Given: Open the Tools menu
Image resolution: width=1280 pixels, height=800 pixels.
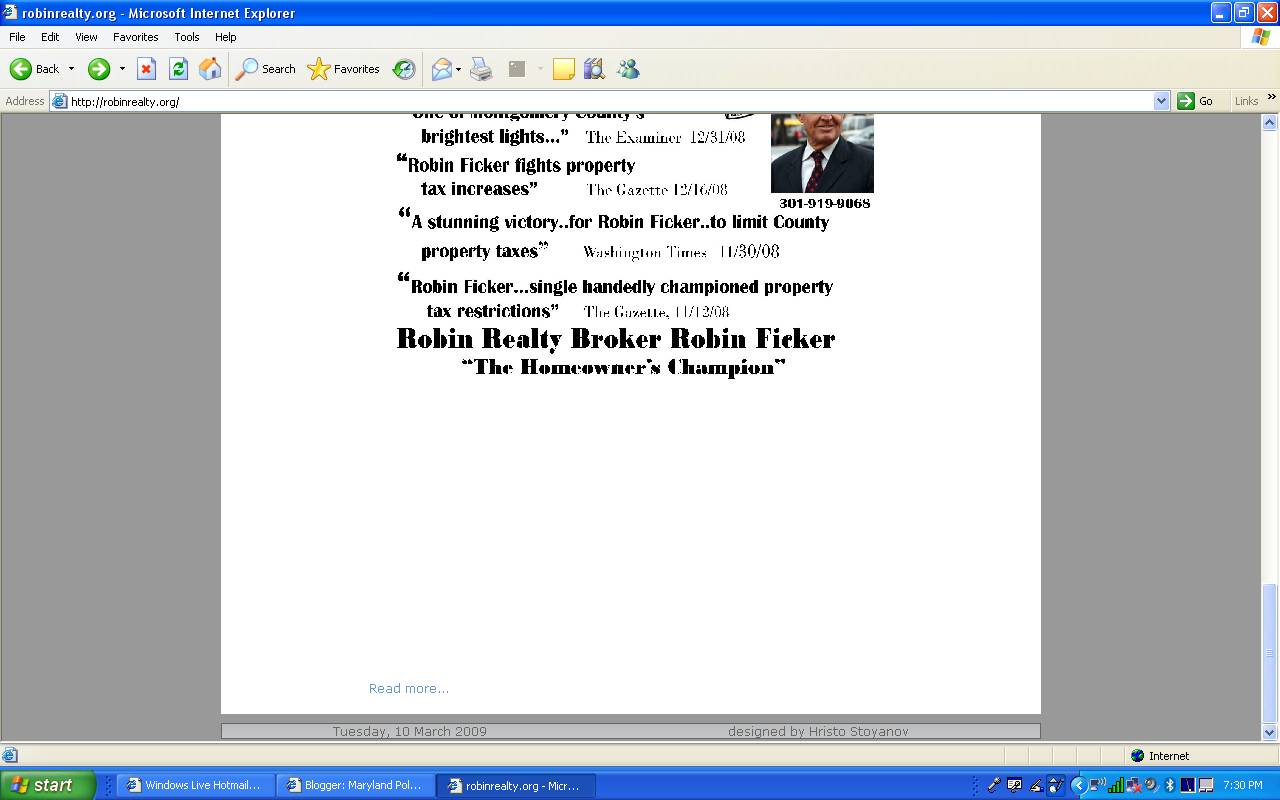Looking at the screenshot, I should click(187, 37).
